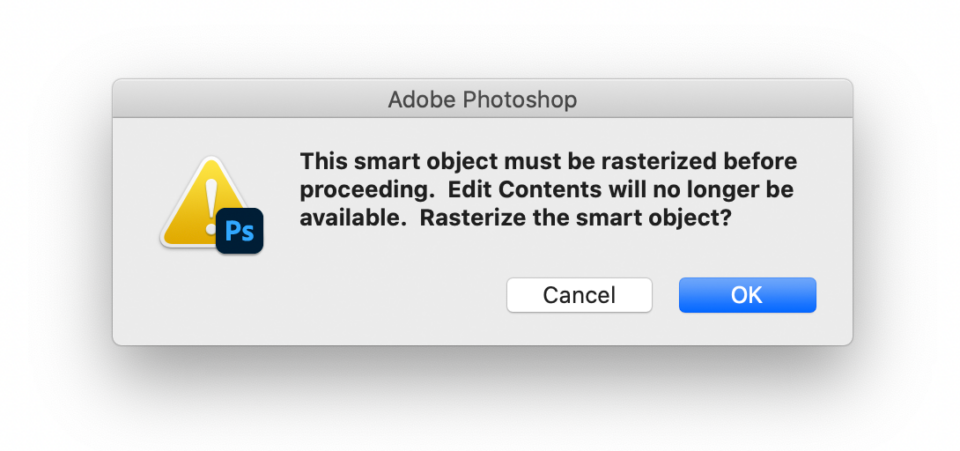This screenshot has width=960, height=451.
Task: Click the OK button to rasterize
Action: pos(747,295)
